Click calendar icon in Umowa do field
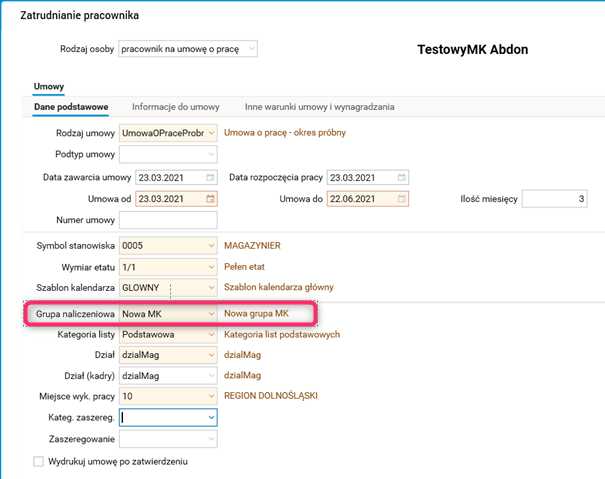605x479 pixels. click(x=402, y=198)
